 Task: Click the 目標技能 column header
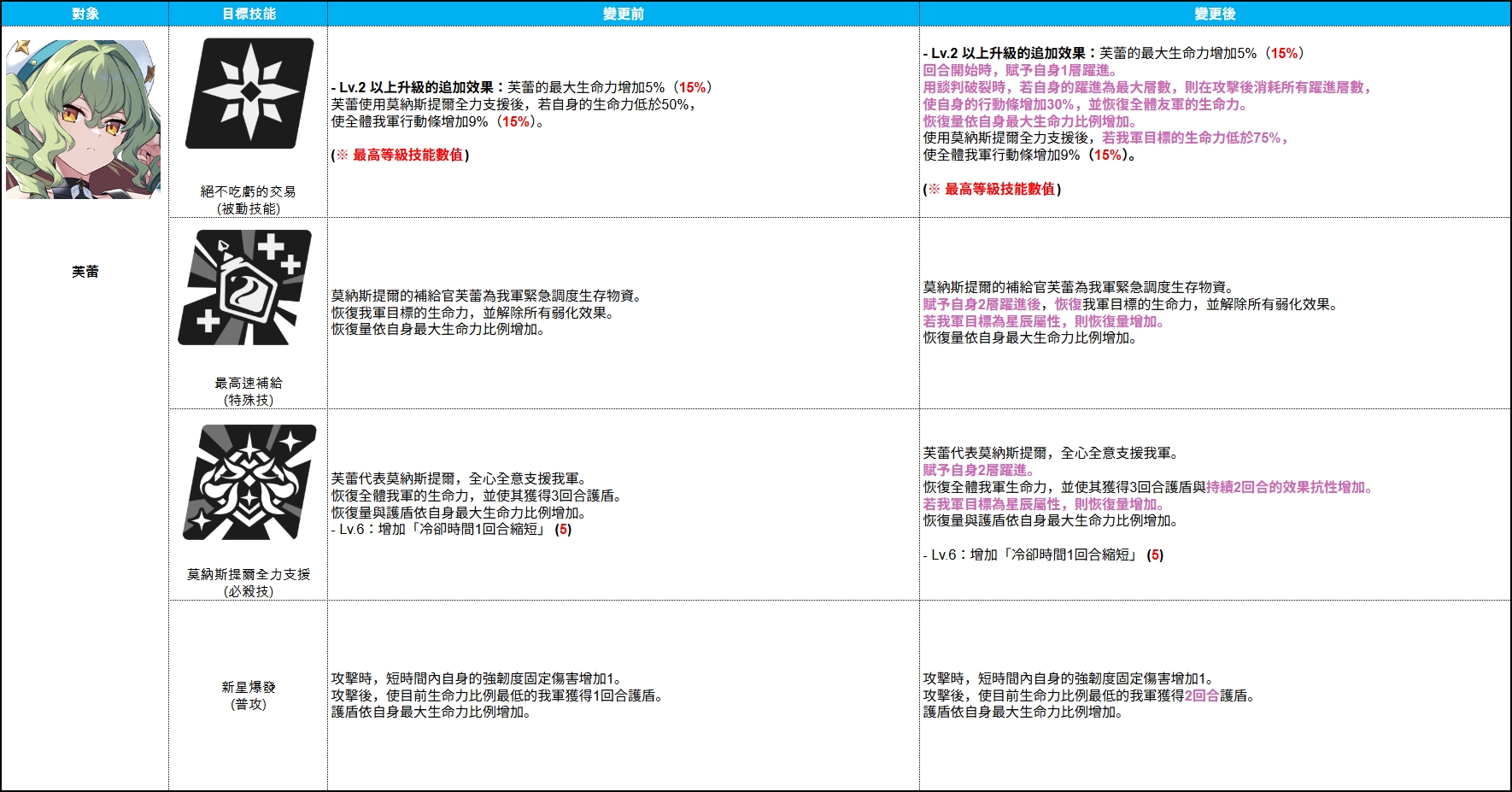[249, 14]
